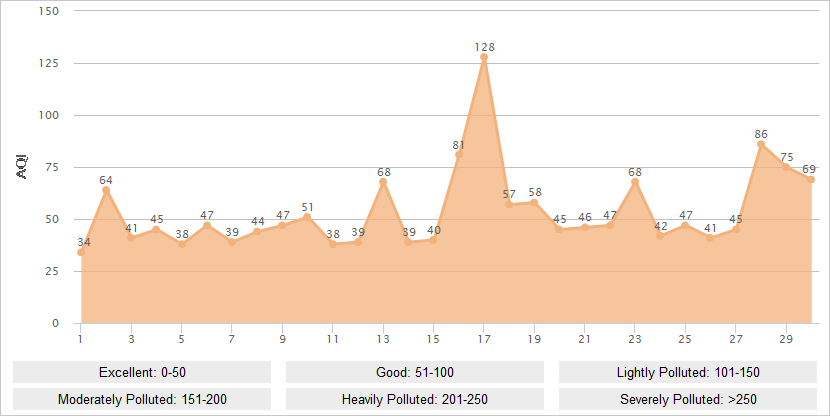Select the Moderately Polluted: 151-200 legend box
Screen dimensions: 830x416
[142, 399]
